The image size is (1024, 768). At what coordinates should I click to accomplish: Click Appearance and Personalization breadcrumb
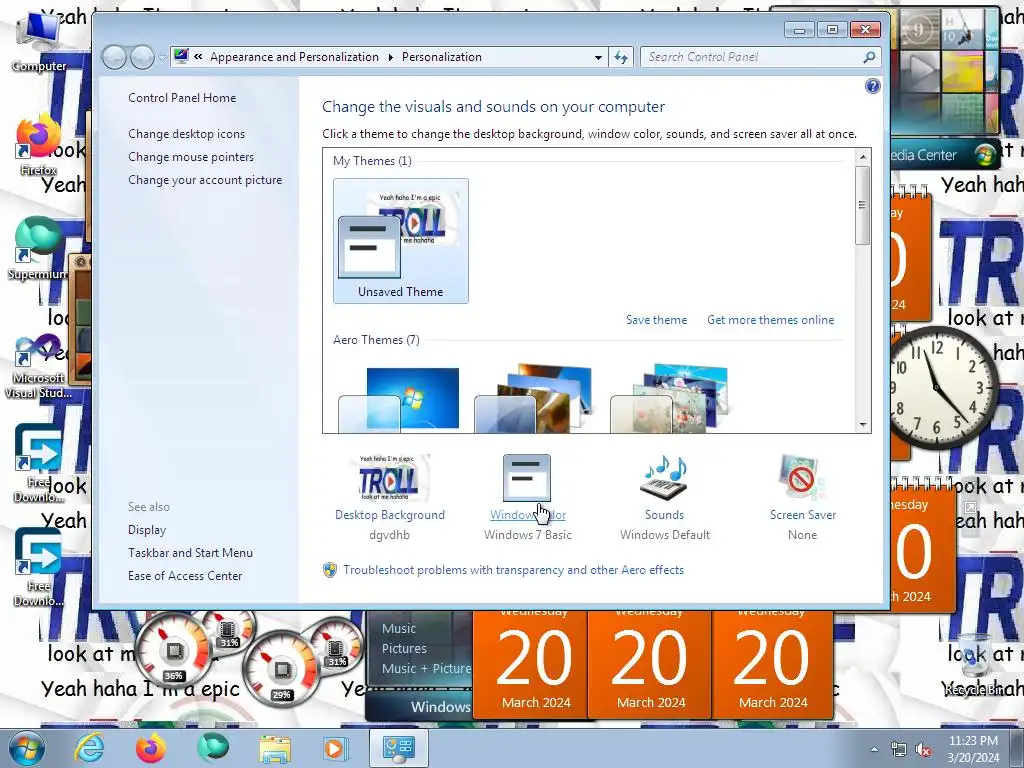pos(294,57)
